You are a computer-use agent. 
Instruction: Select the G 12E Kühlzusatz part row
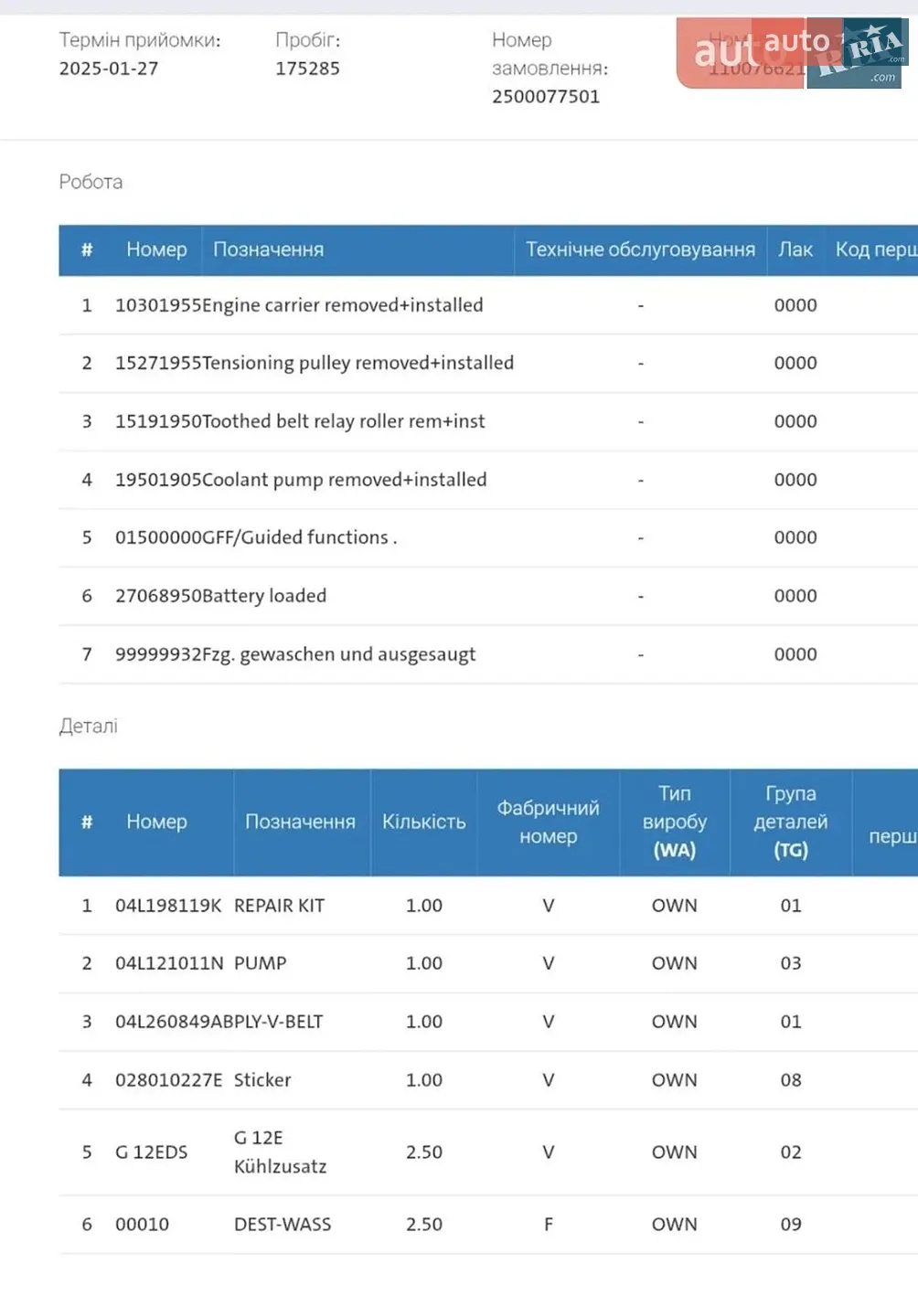tap(488, 1152)
